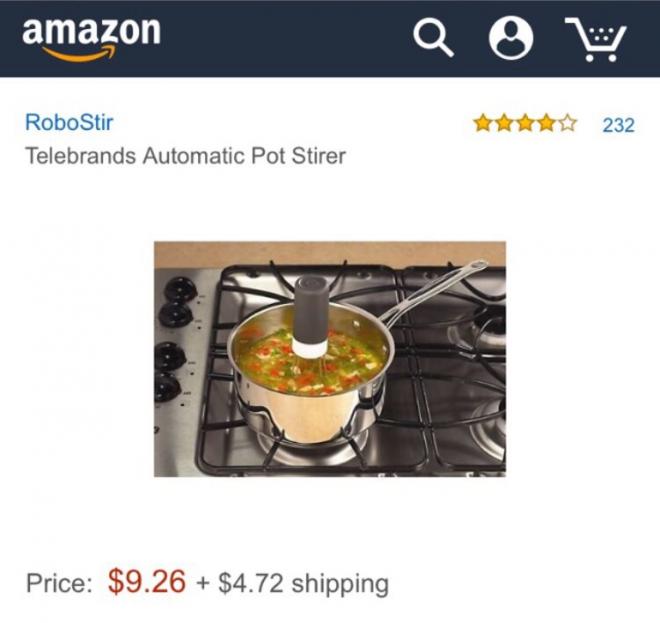Select the first gold rating star
The width and height of the screenshot is (660, 623).
click(483, 124)
